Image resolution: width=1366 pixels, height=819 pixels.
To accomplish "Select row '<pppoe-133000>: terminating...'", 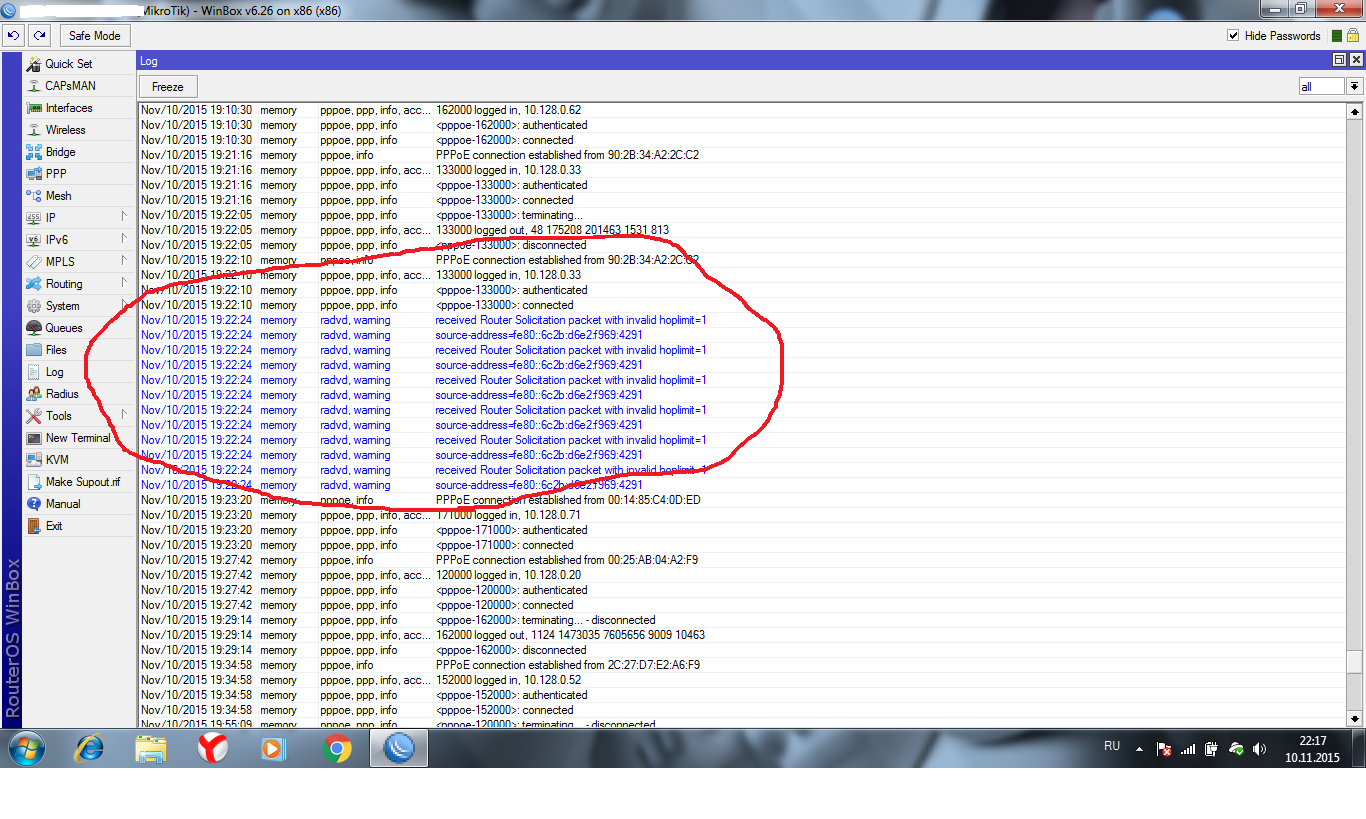I will coord(742,215).
